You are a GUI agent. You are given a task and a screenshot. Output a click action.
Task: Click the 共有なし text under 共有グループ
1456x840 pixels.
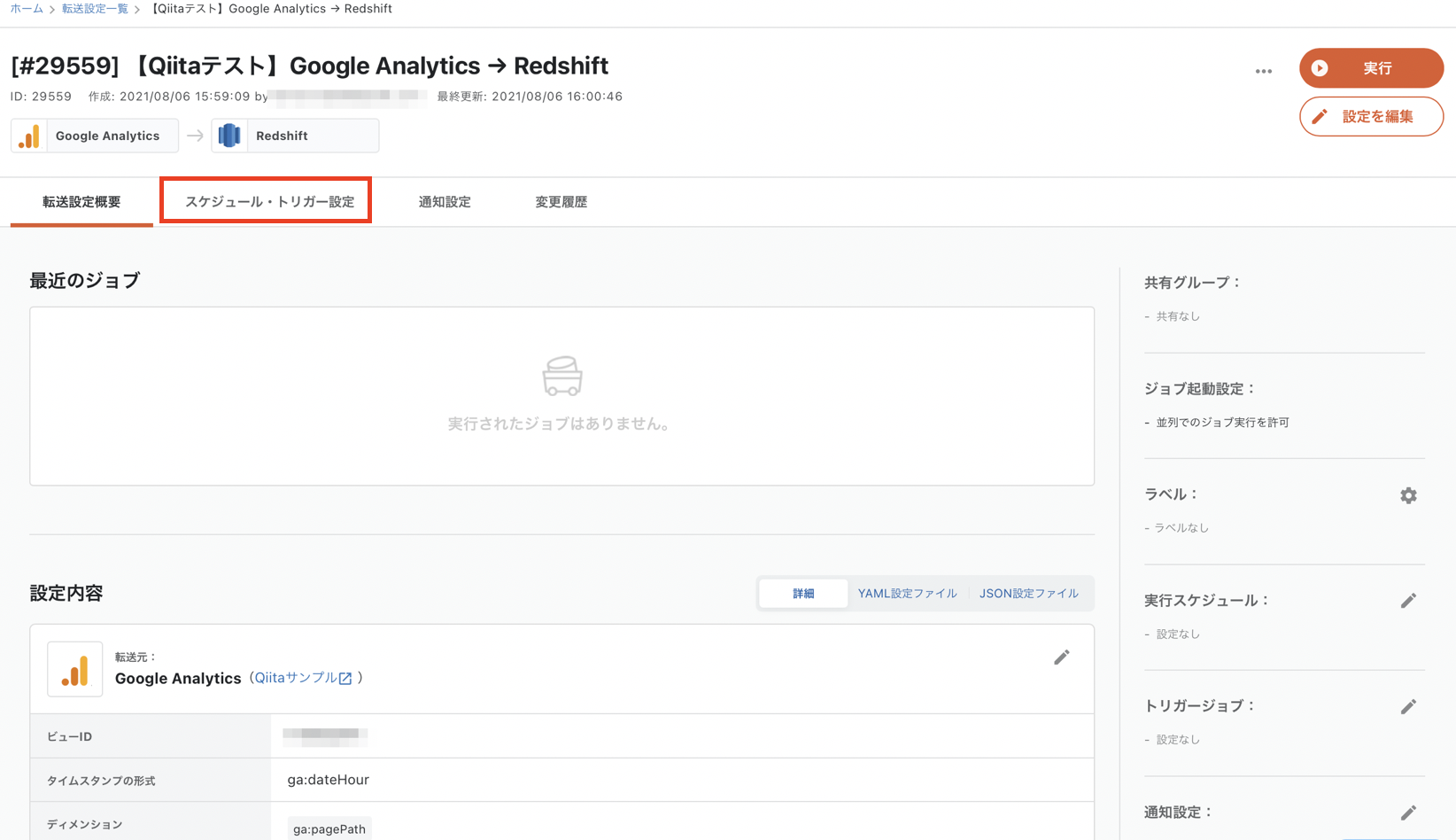[x=1178, y=316]
